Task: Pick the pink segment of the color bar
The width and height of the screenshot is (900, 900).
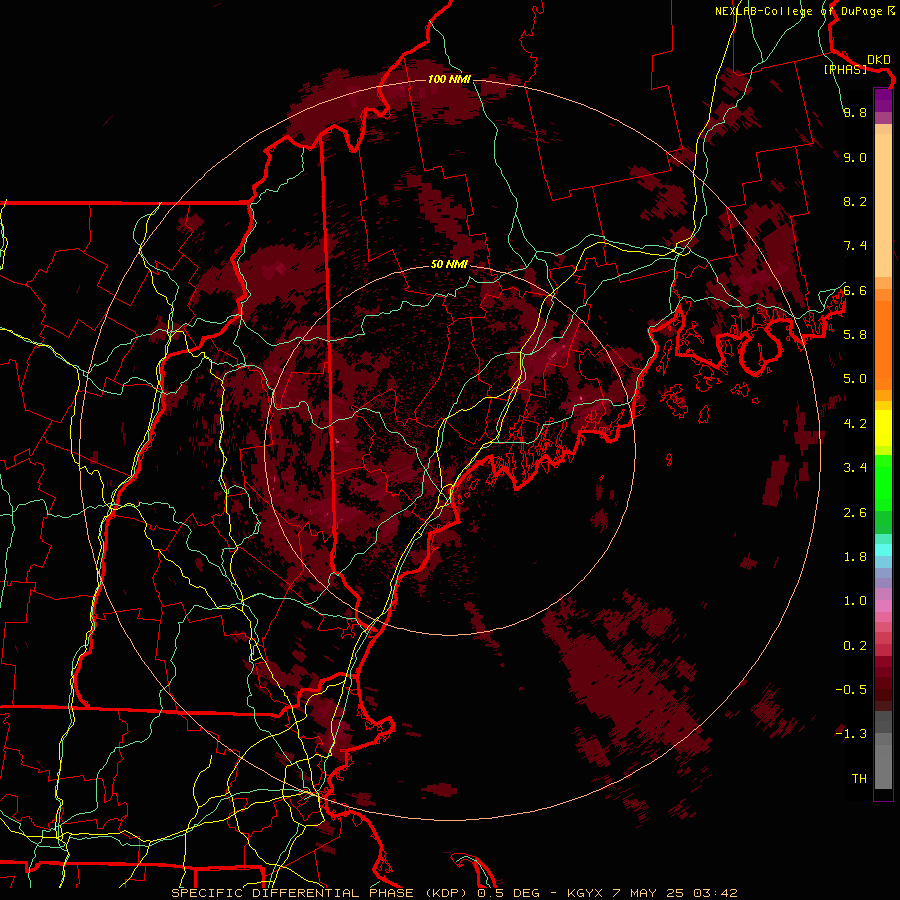Action: [883, 606]
